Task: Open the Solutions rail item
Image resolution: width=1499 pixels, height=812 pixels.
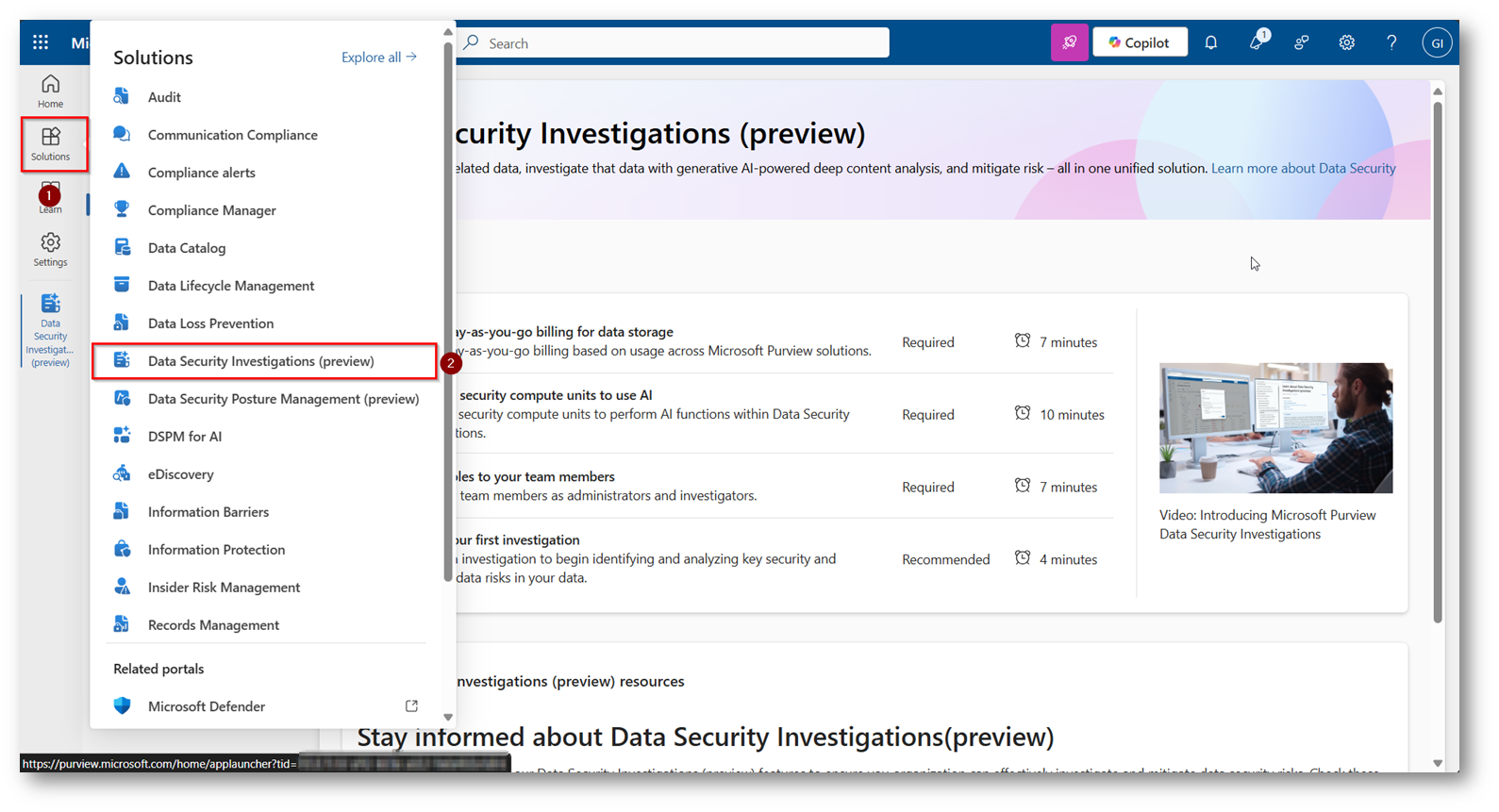Action: [x=50, y=144]
